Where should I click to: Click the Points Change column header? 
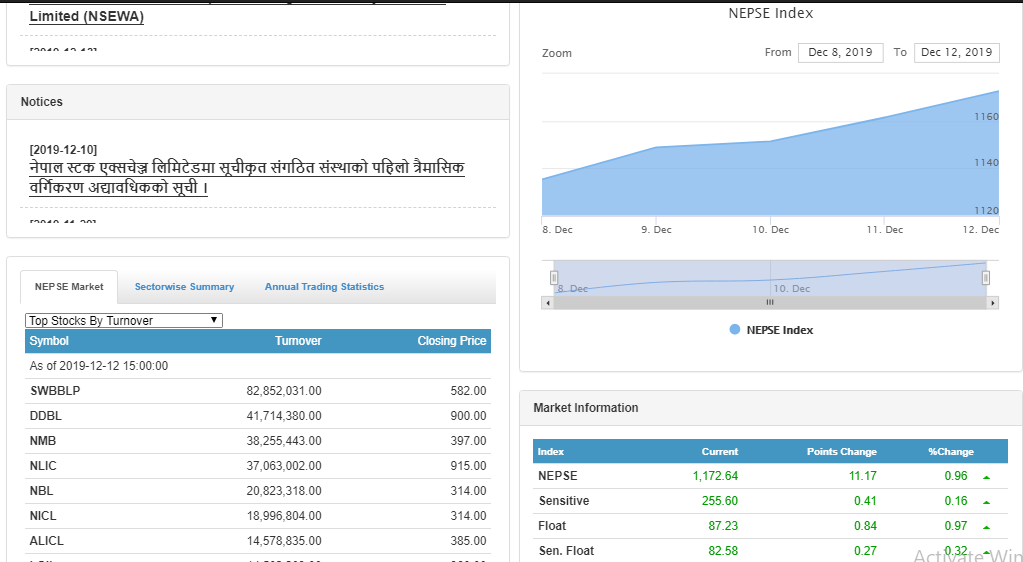point(842,452)
